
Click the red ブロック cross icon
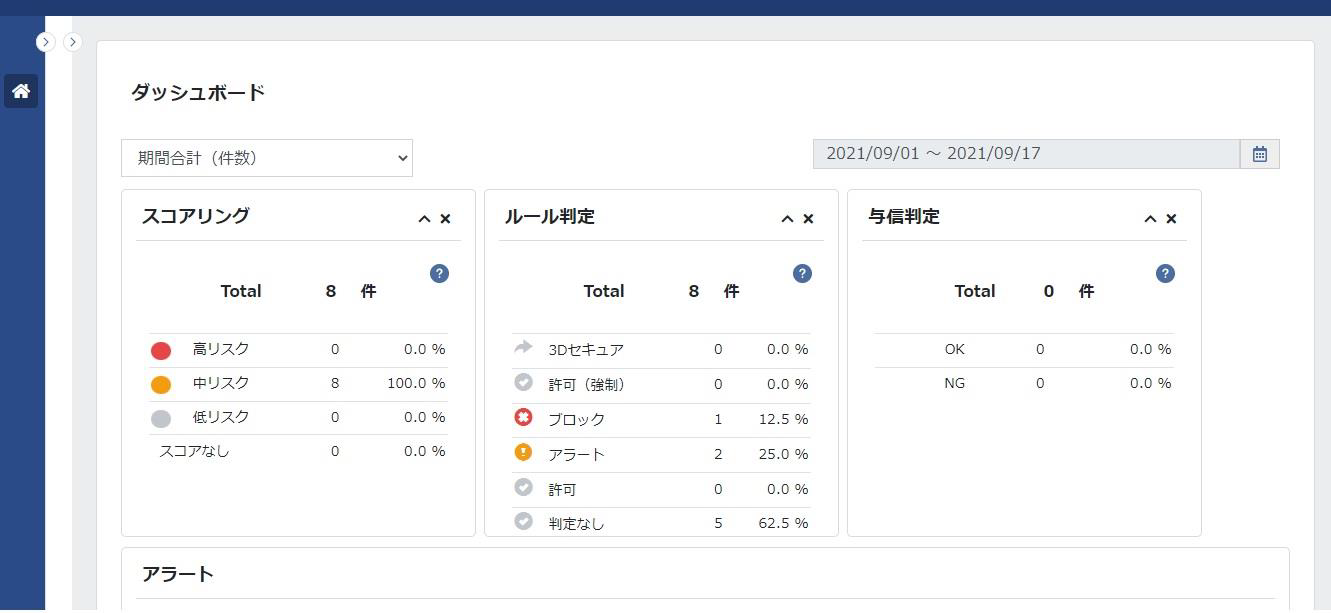click(523, 417)
